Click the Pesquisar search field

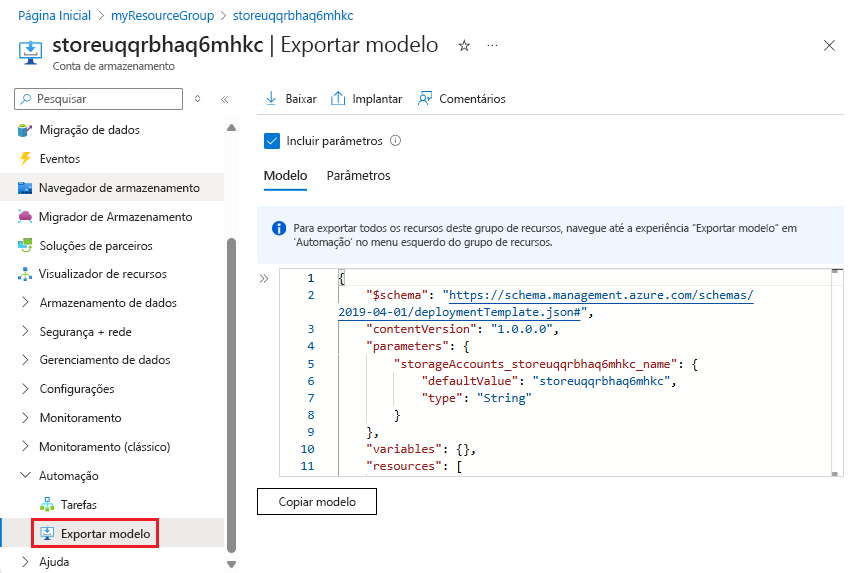point(98,99)
